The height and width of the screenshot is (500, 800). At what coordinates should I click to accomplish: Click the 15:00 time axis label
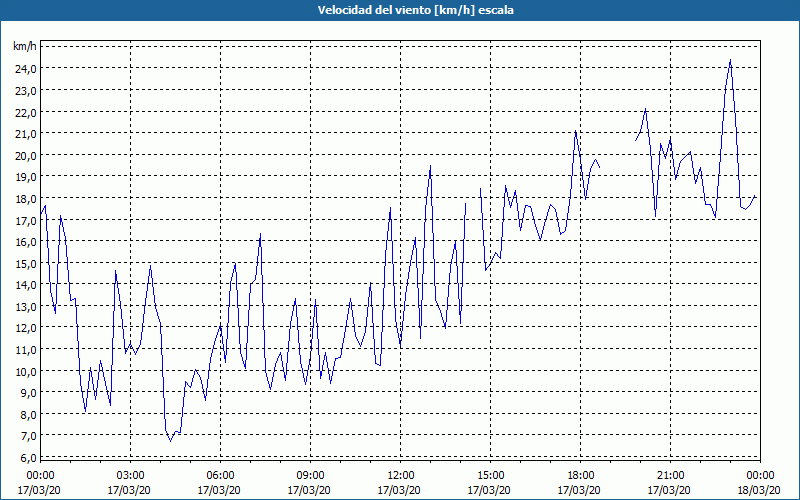point(490,476)
